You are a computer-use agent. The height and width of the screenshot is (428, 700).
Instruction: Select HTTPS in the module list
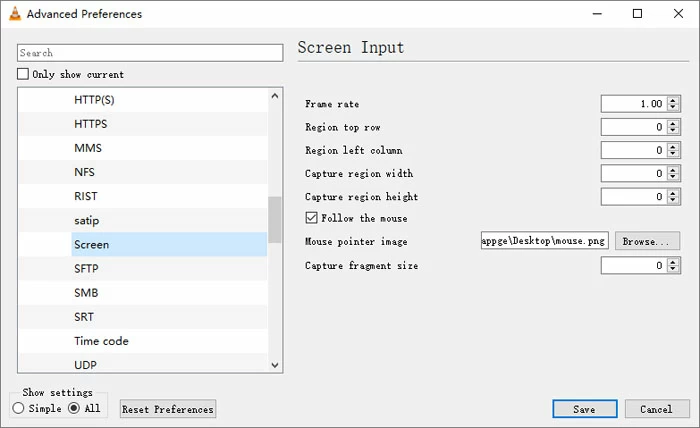[x=91, y=124]
